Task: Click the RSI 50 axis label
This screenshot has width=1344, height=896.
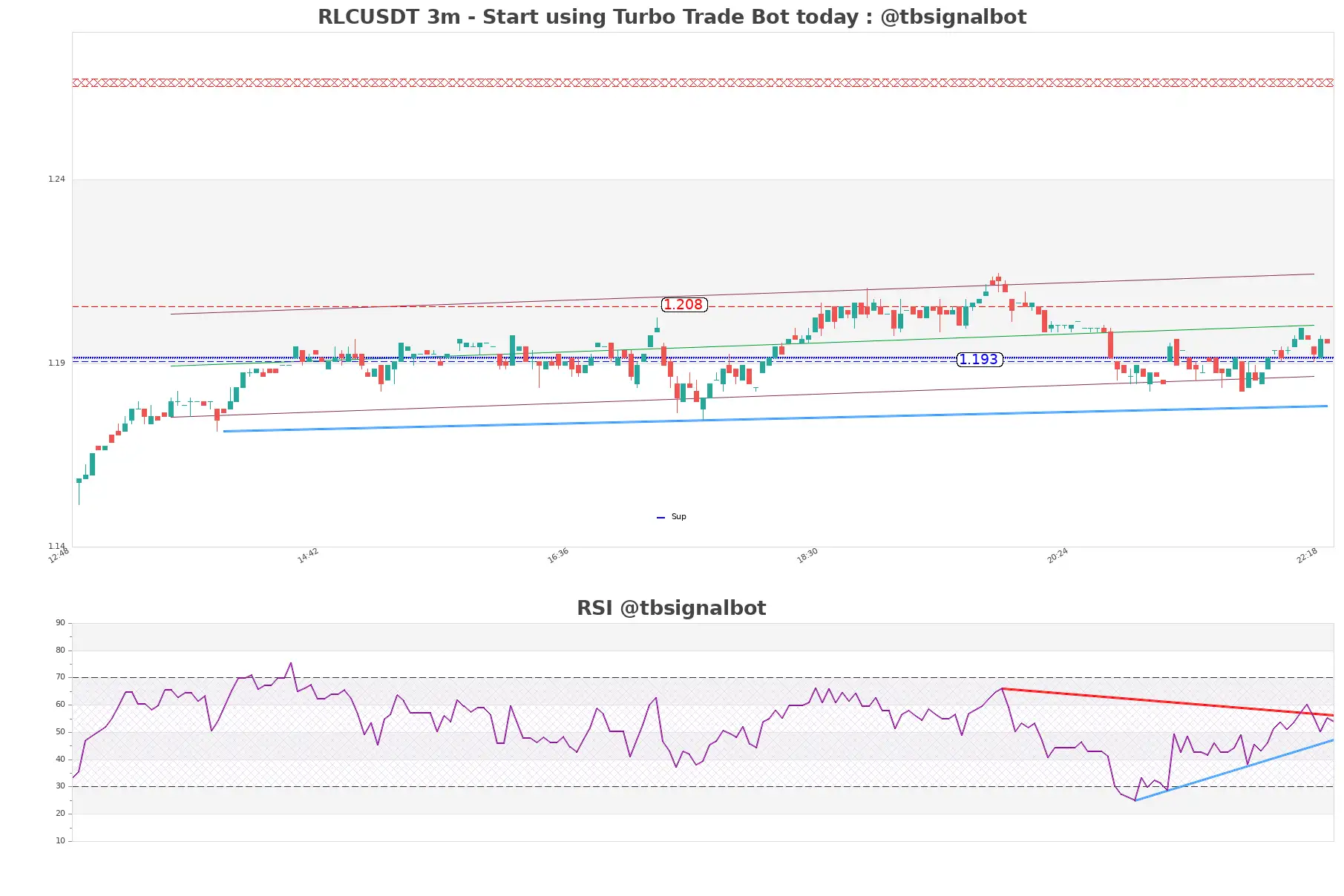Action: point(60,732)
